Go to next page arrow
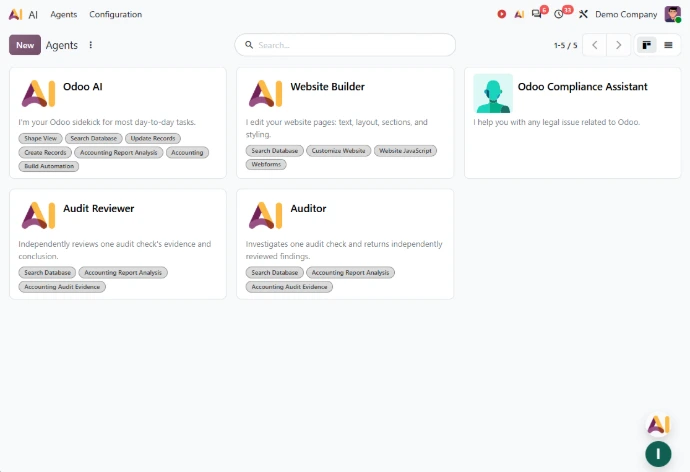 [618, 45]
